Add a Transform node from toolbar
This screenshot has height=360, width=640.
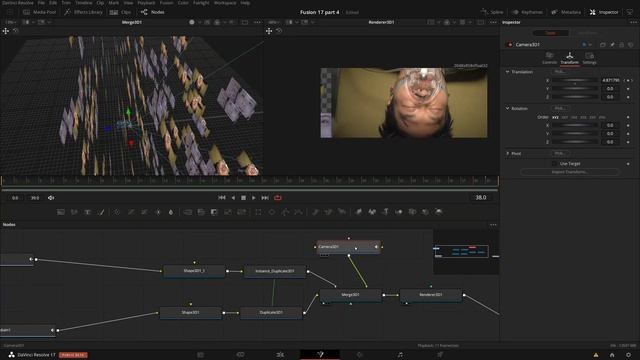[242, 212]
